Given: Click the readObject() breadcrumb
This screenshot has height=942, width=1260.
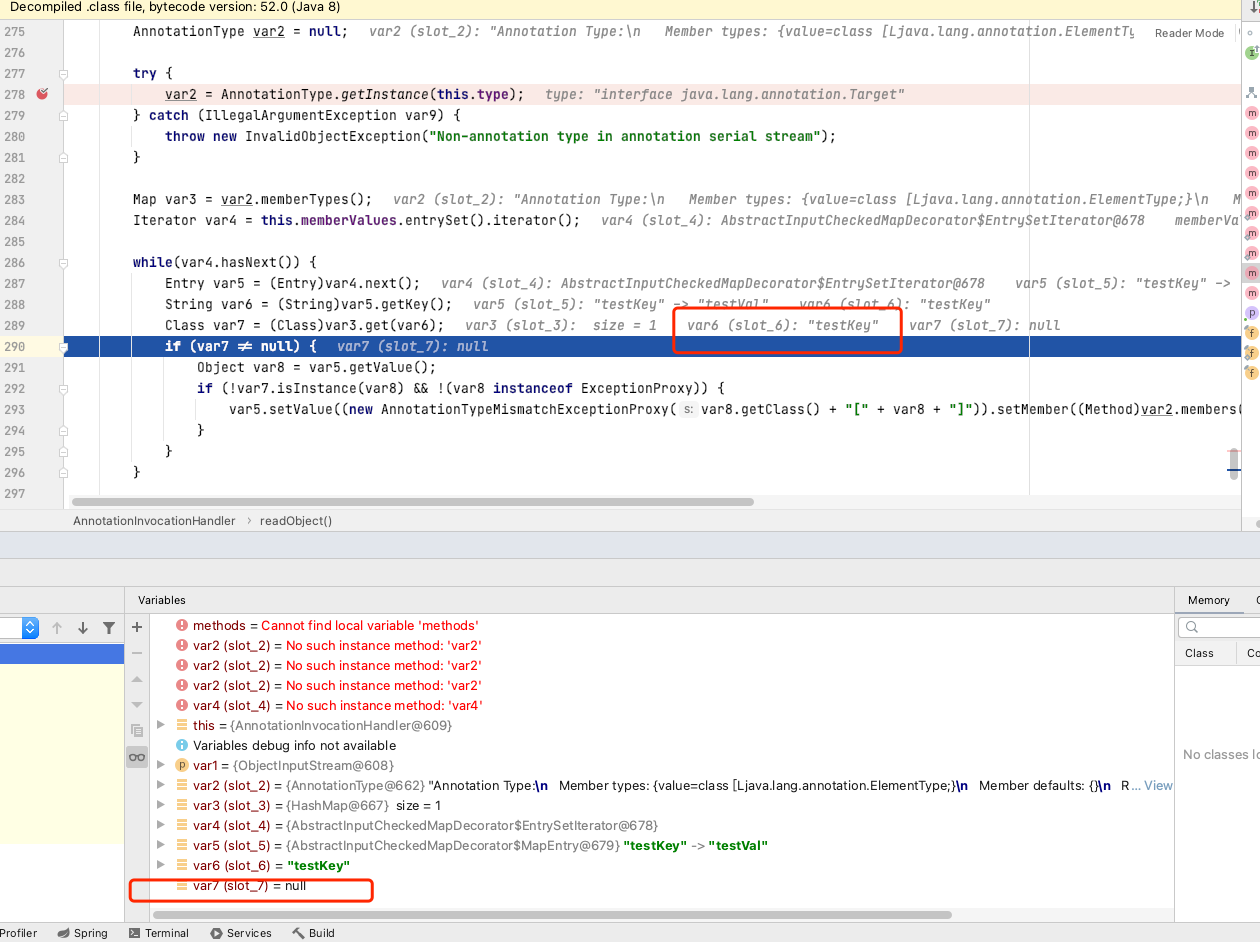Looking at the screenshot, I should (x=296, y=520).
